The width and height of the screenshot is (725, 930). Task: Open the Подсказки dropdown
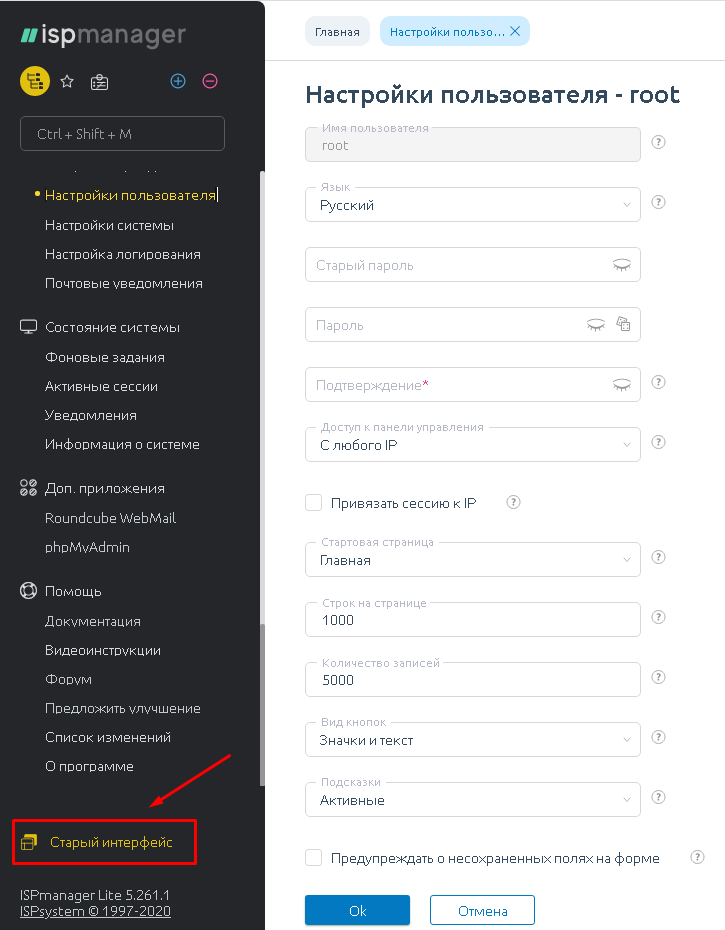pos(473,800)
